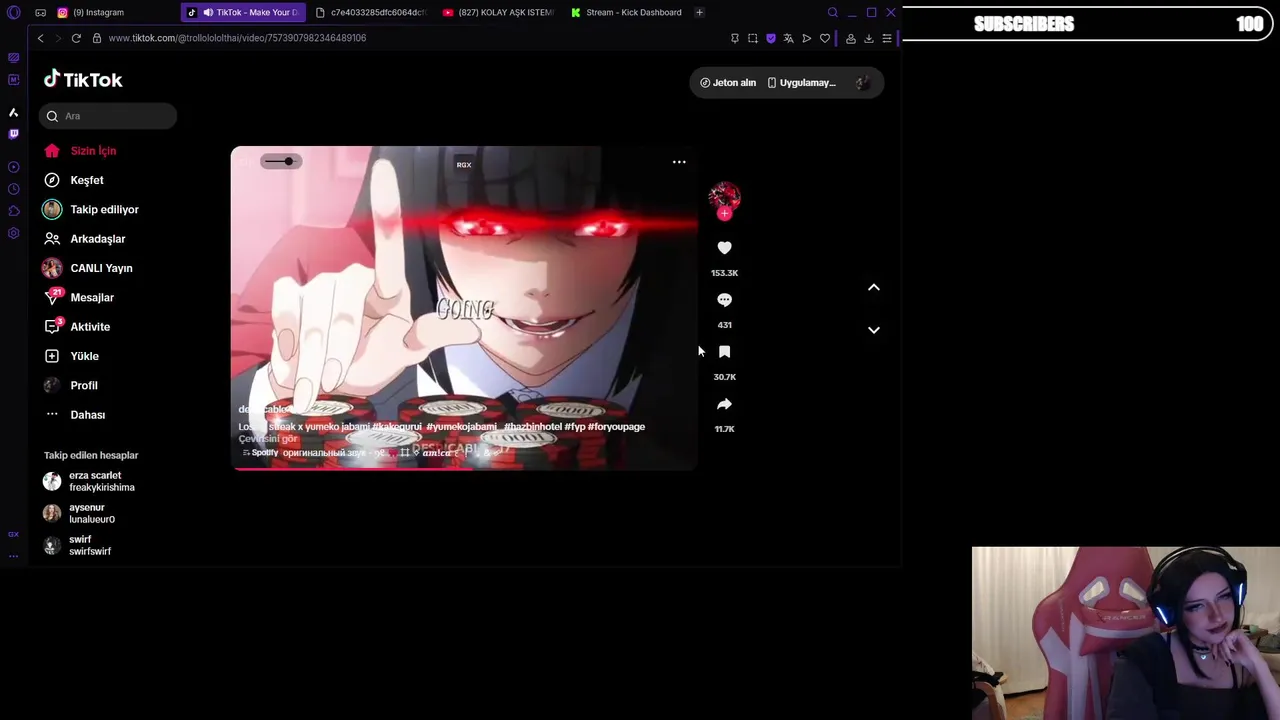Open settings gear in Opera sidebar
Viewport: 1280px width, 720px height.
(x=13, y=233)
